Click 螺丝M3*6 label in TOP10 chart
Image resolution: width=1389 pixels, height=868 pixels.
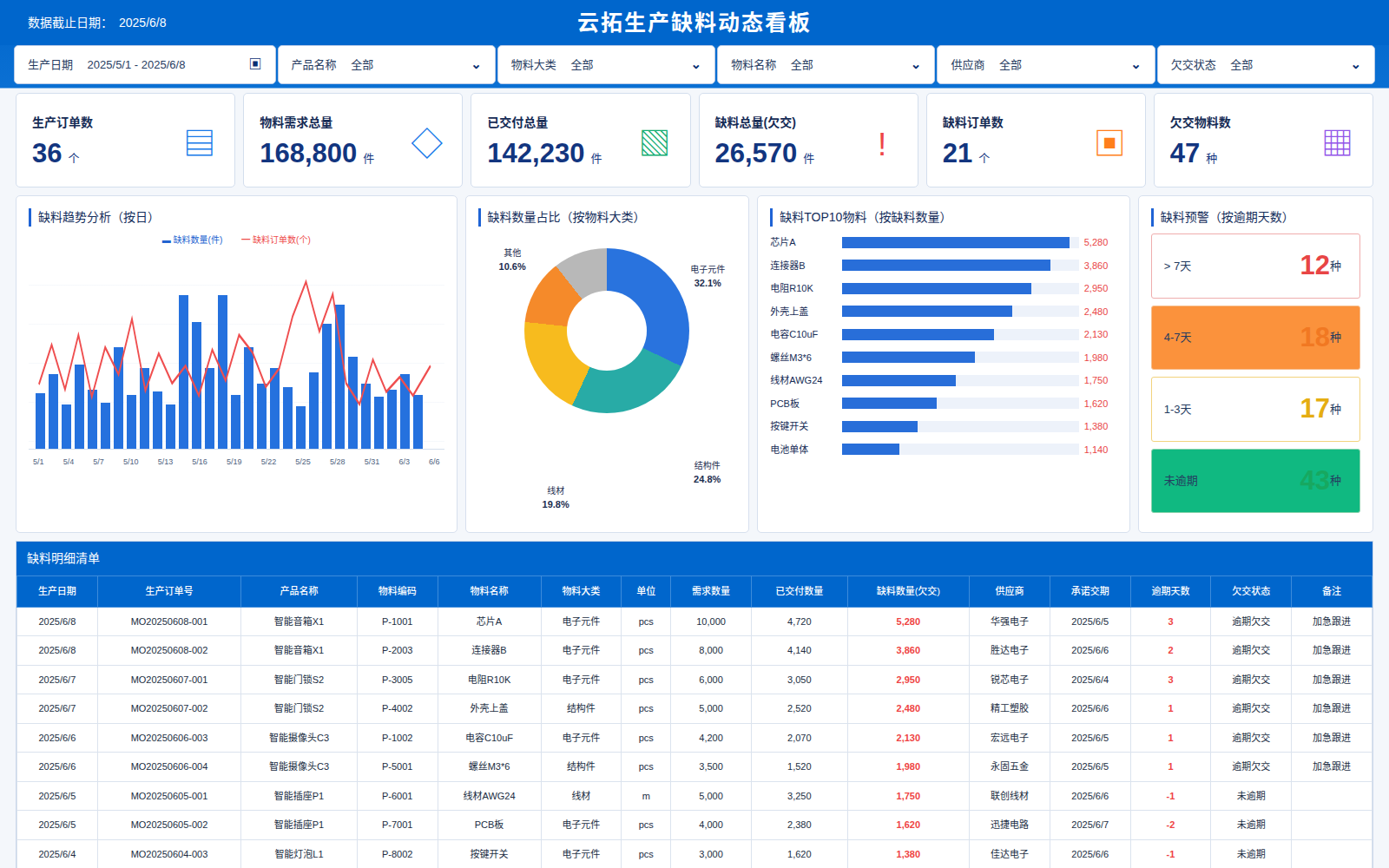[791, 358]
